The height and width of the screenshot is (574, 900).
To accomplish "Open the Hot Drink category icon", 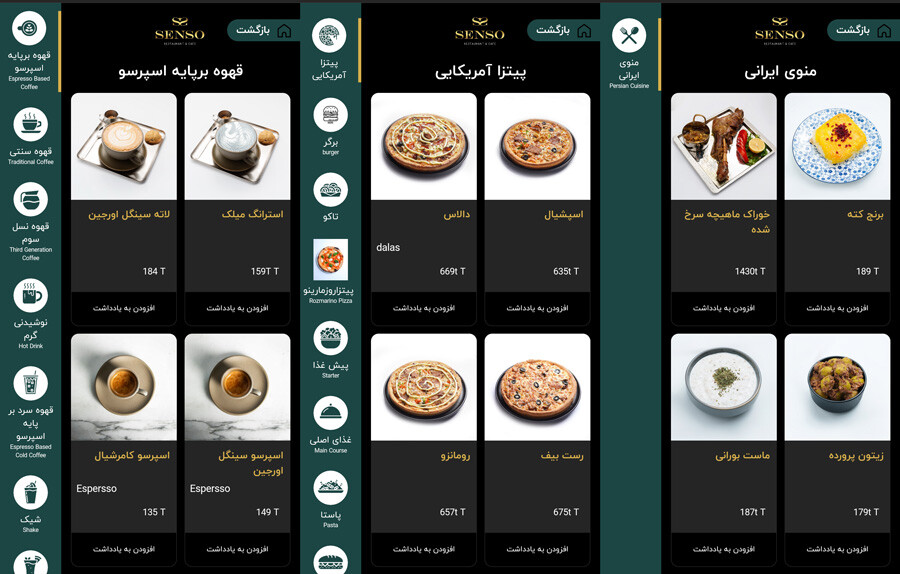I will click(30, 296).
